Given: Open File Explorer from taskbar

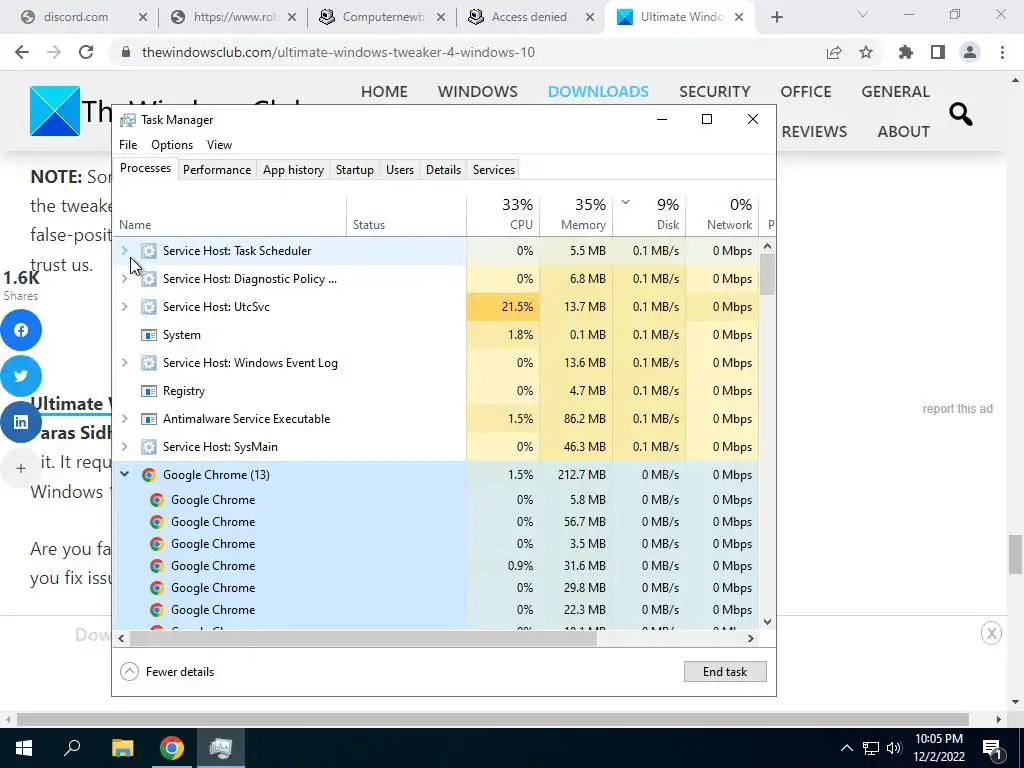Looking at the screenshot, I should tap(122, 747).
